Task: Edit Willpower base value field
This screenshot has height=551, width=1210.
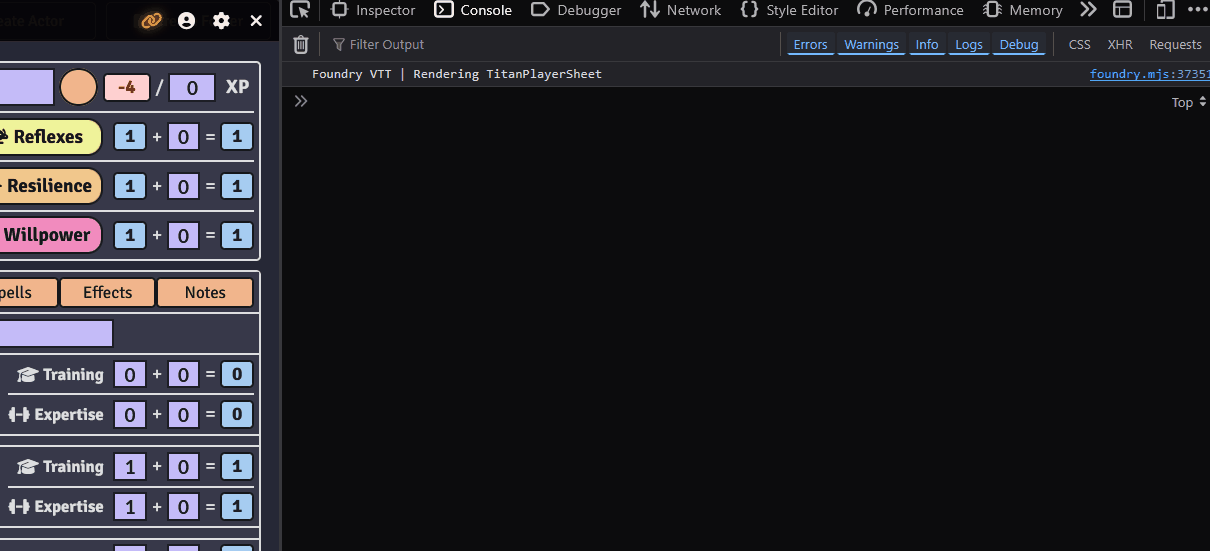Action: (130, 235)
